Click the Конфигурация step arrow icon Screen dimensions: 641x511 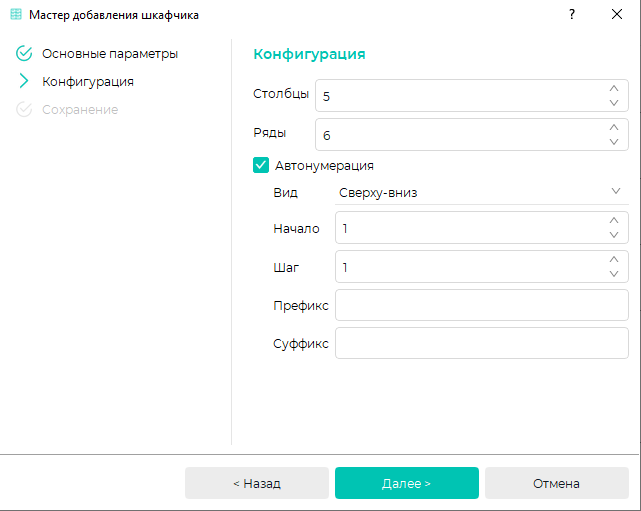click(x=24, y=81)
